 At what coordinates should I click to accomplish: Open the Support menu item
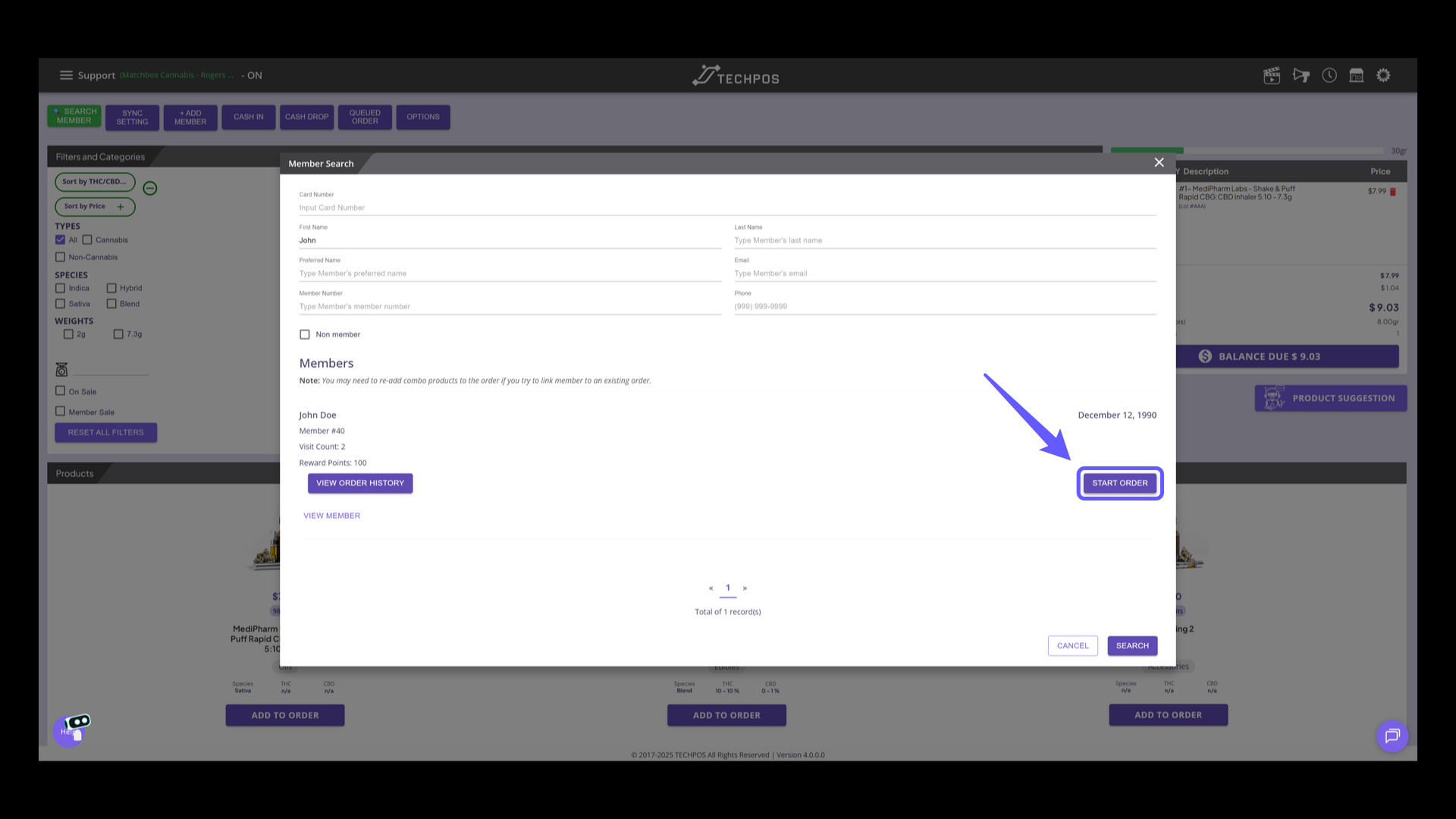coord(97,75)
